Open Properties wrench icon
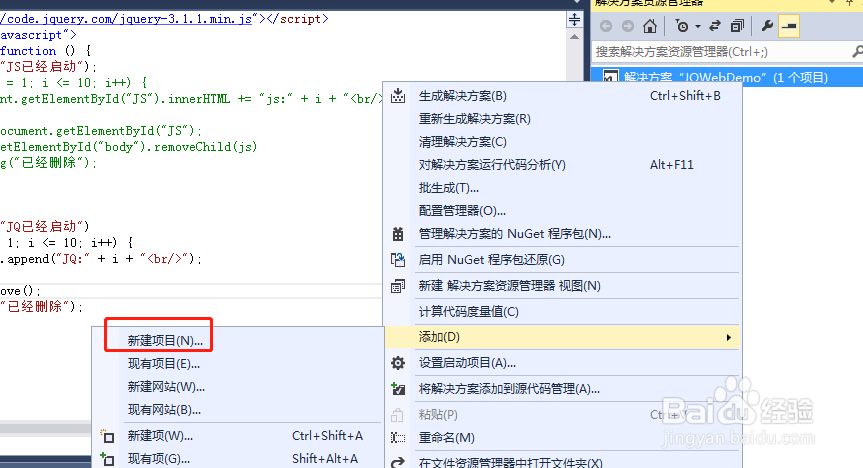 [x=767, y=26]
